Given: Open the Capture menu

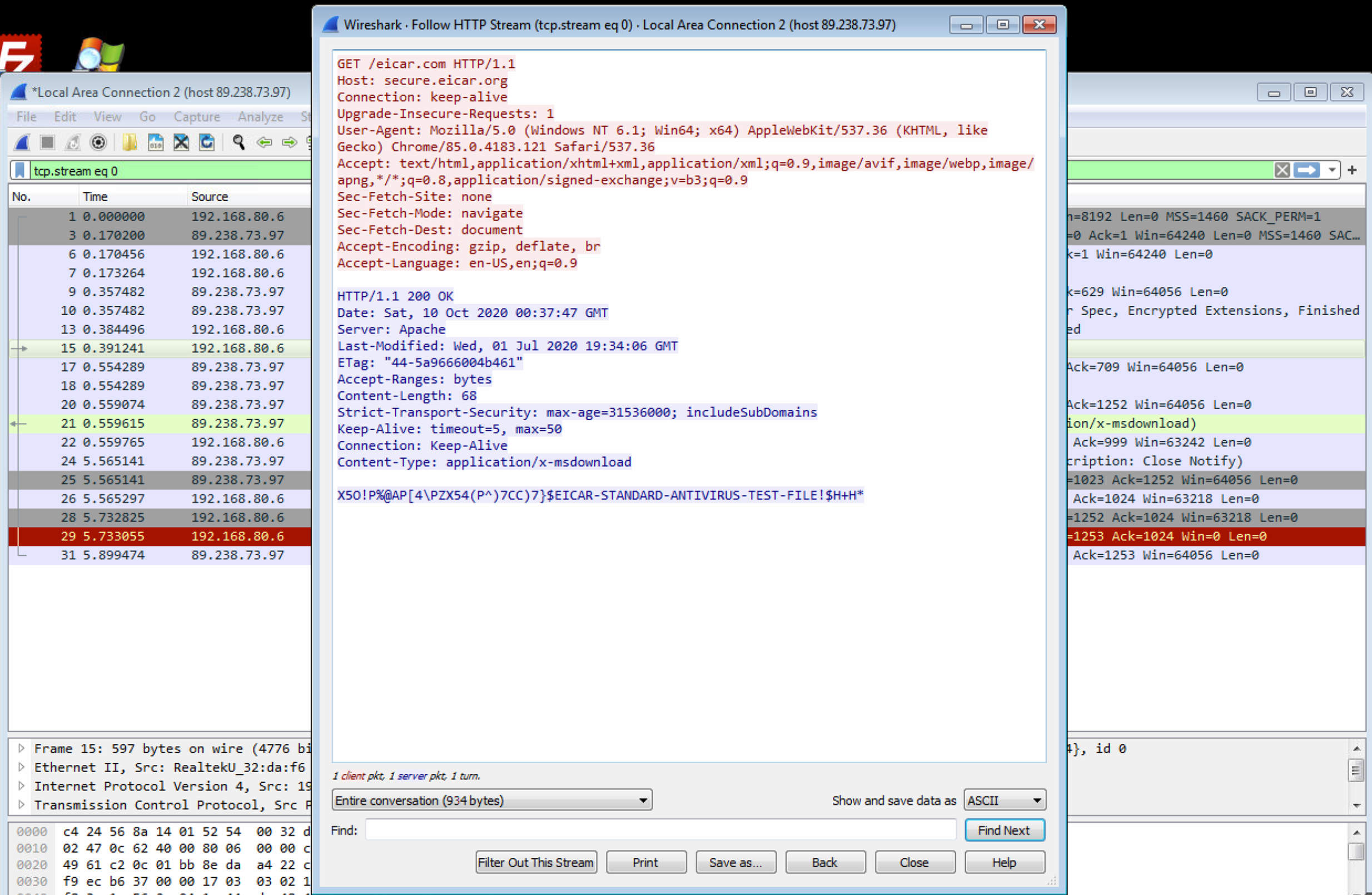Looking at the screenshot, I should click(x=197, y=116).
